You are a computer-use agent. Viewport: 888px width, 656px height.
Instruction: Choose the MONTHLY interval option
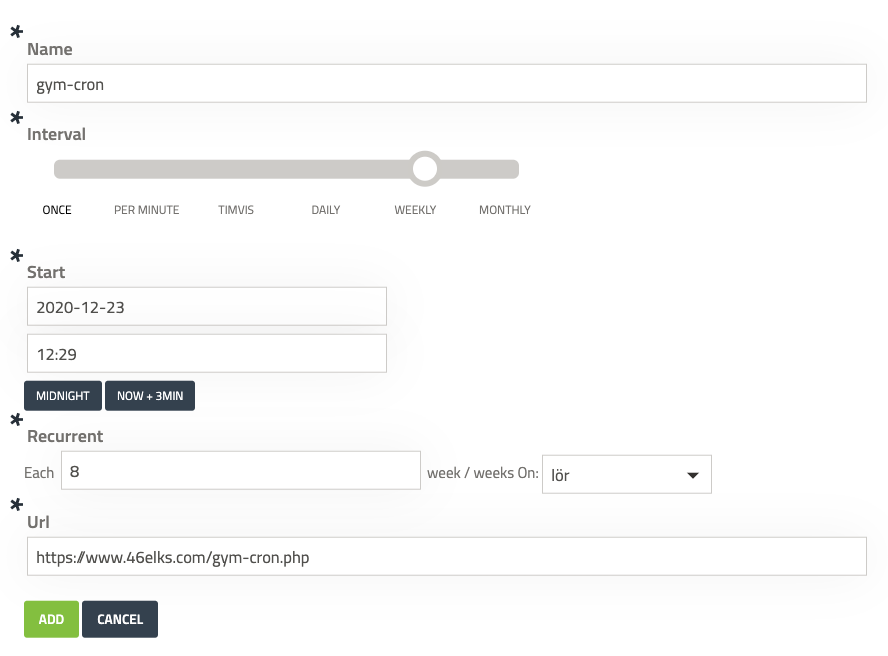(x=504, y=210)
